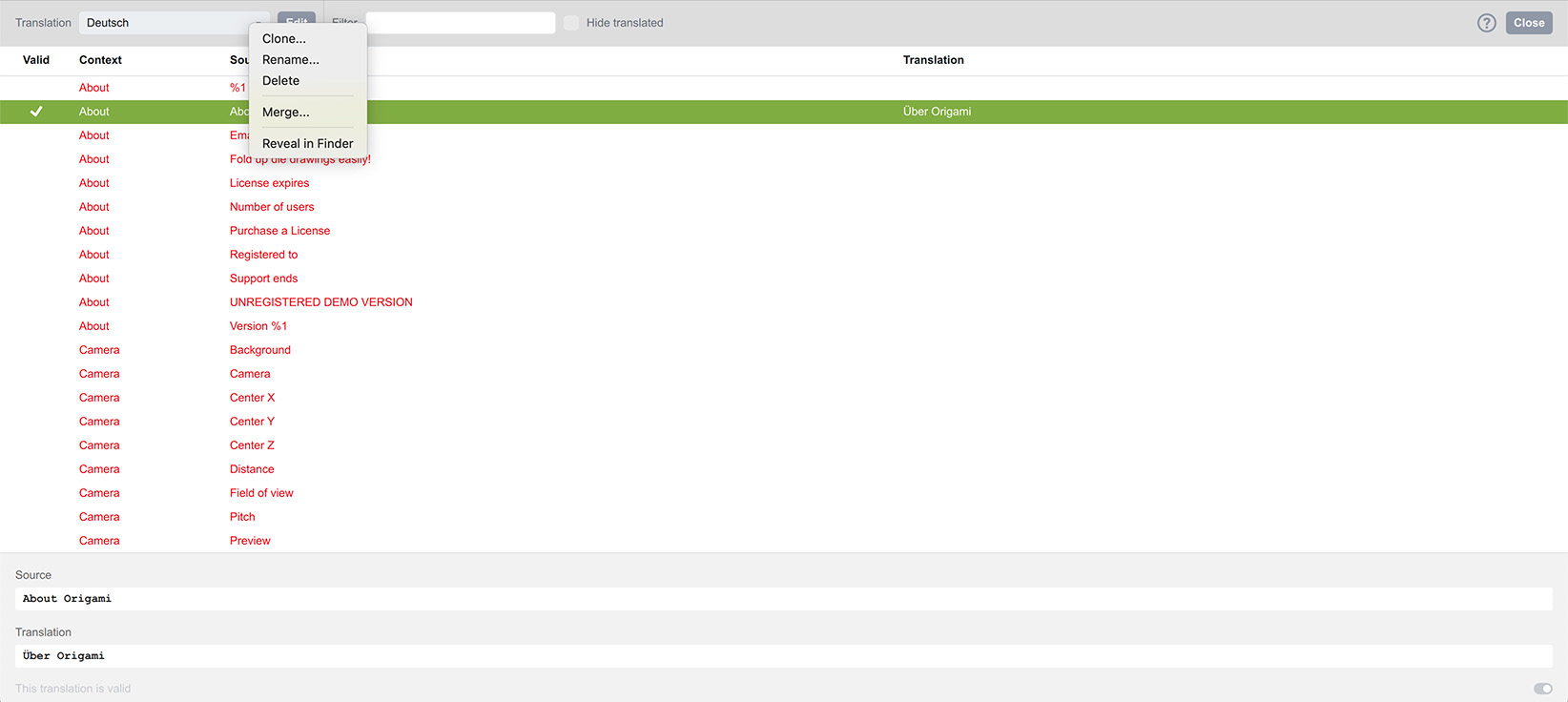Select the Purchase a License row
This screenshot has width=1568, height=702.
click(x=279, y=231)
